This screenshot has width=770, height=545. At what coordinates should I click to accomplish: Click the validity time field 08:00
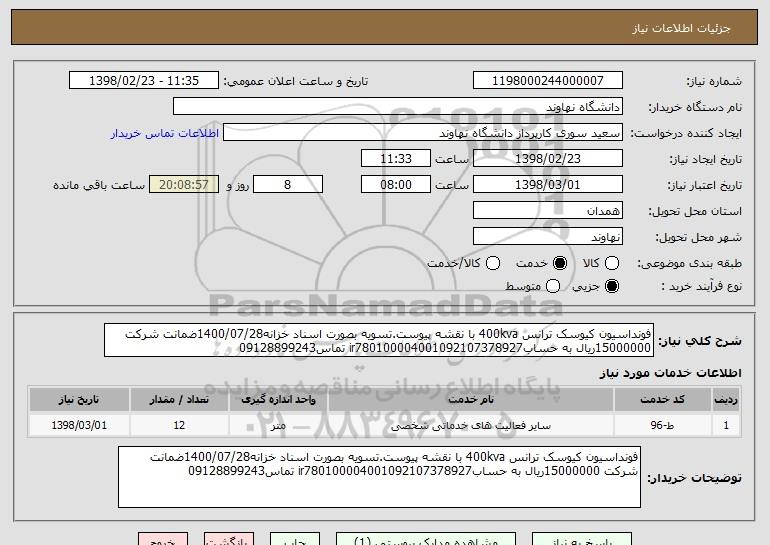tap(396, 185)
